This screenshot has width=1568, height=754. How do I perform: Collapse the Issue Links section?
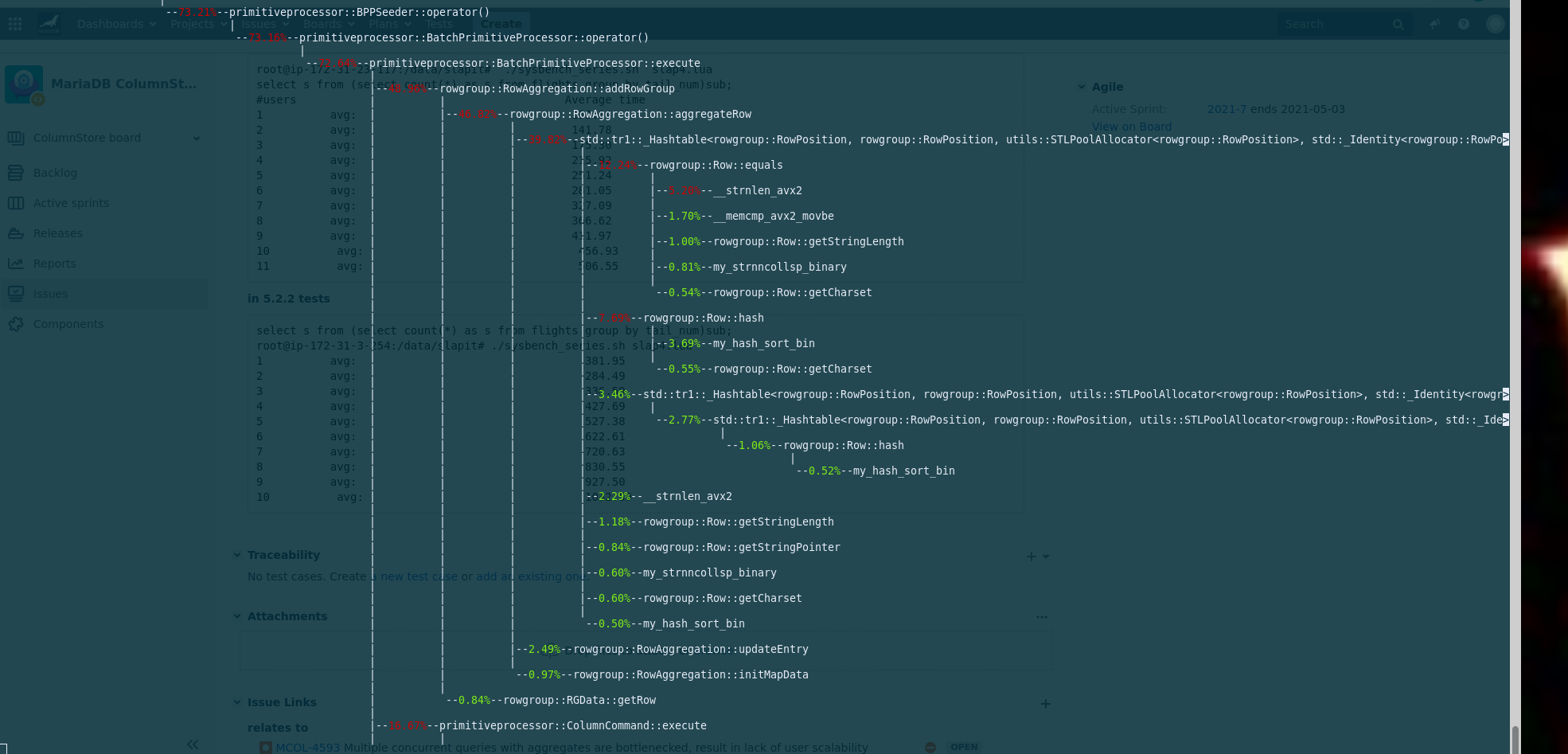pyautogui.click(x=237, y=702)
